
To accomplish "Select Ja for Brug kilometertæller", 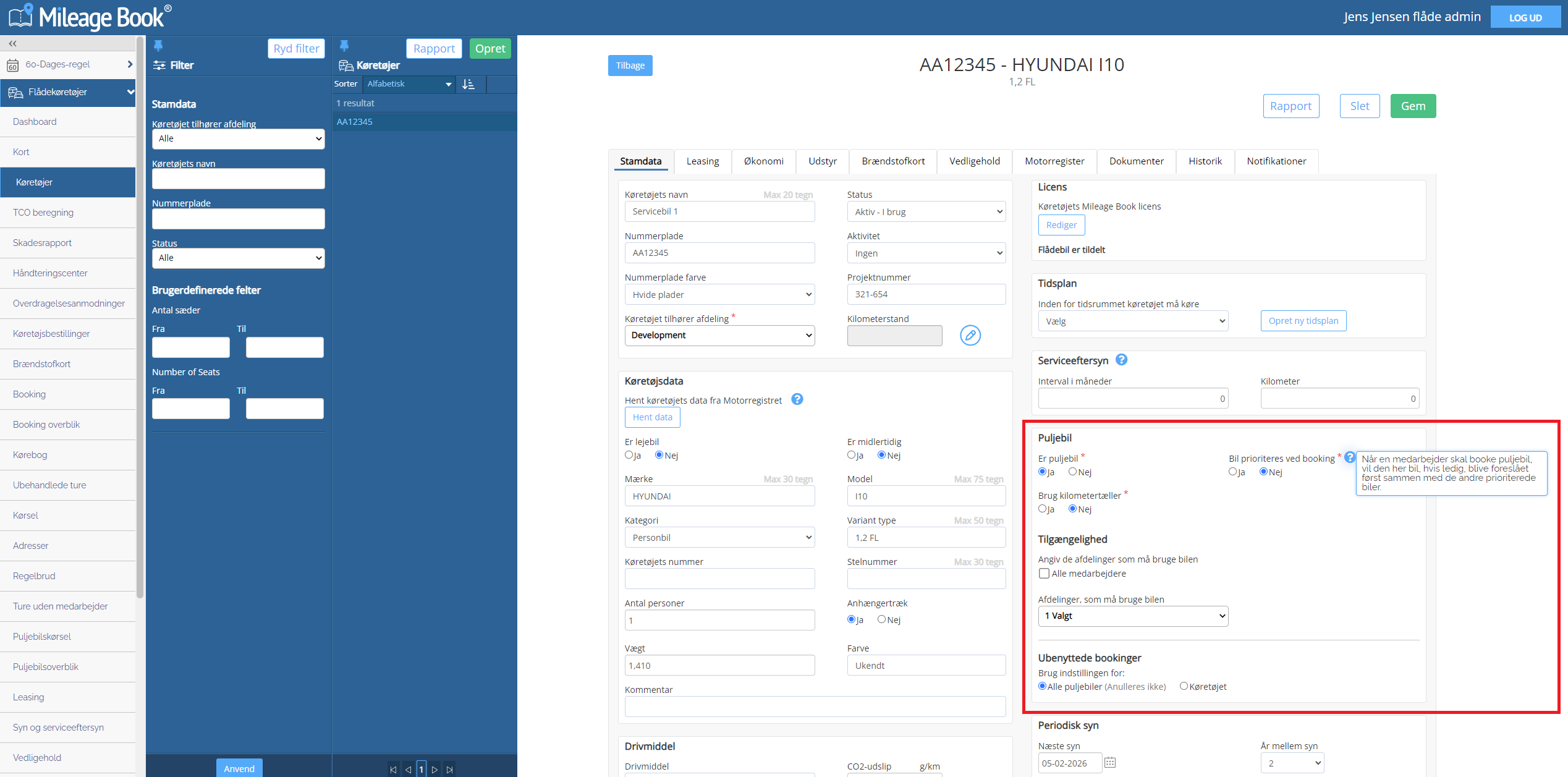I will point(1043,509).
